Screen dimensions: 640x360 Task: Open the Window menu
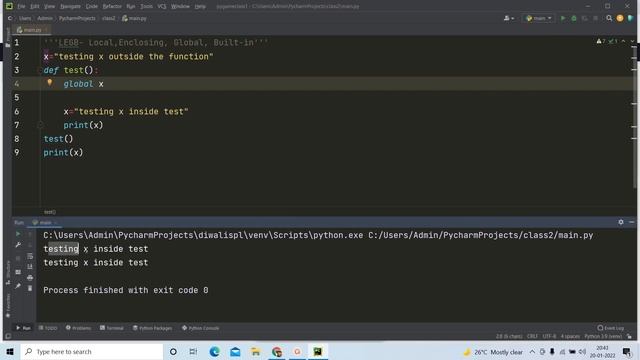(180, 7)
